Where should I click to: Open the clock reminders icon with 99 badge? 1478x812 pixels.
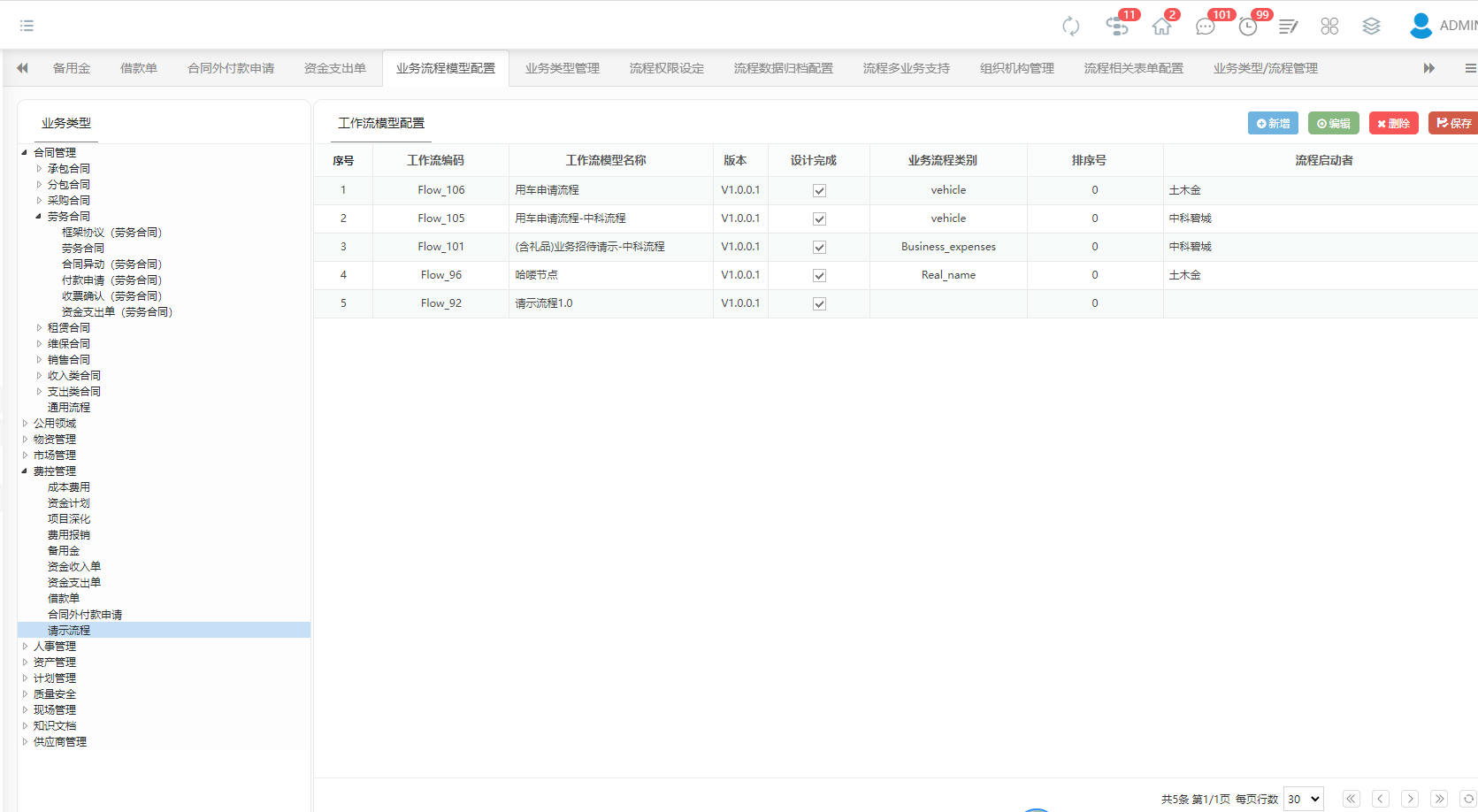coord(1247,27)
